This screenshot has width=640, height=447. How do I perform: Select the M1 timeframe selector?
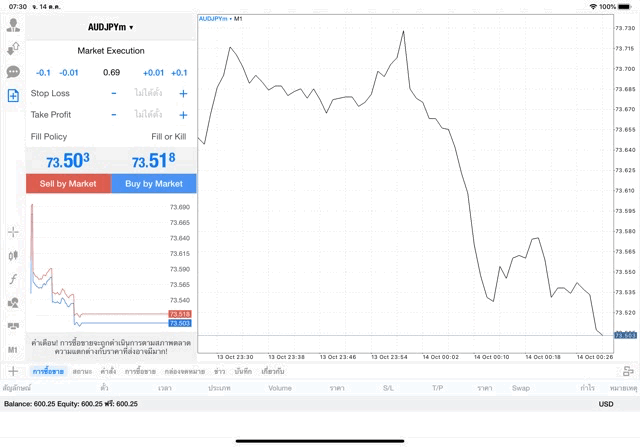[13, 350]
